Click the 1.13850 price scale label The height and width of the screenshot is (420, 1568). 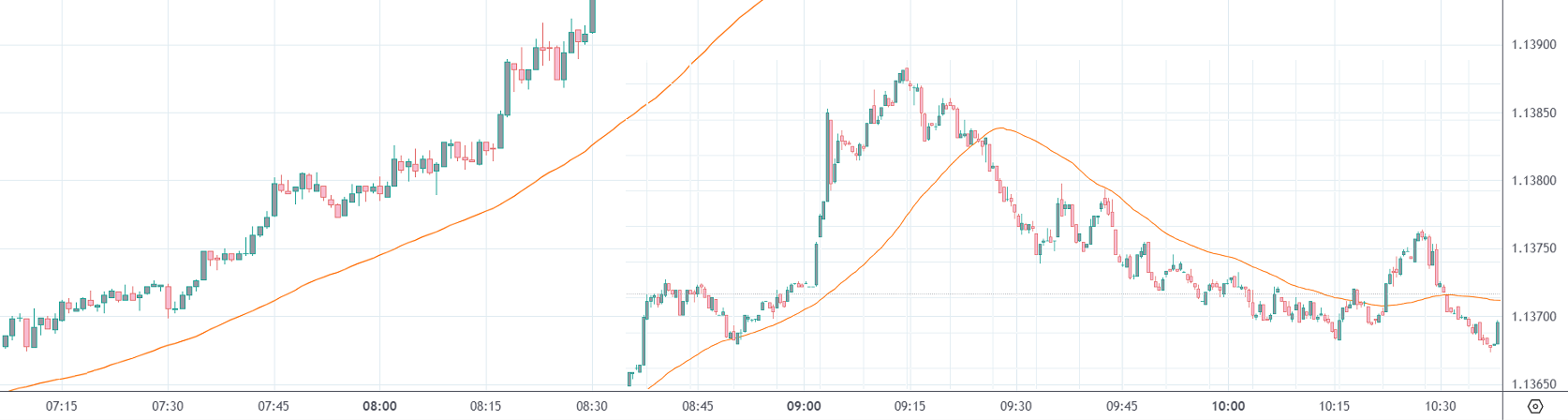point(1533,113)
